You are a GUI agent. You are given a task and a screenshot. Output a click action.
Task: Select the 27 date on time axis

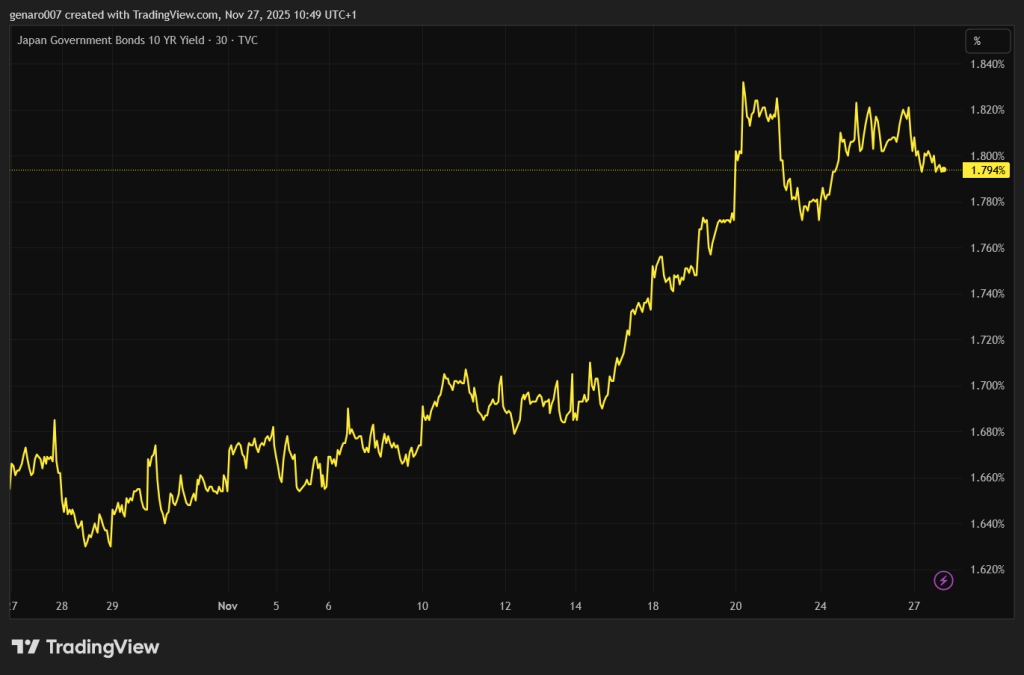[914, 606]
